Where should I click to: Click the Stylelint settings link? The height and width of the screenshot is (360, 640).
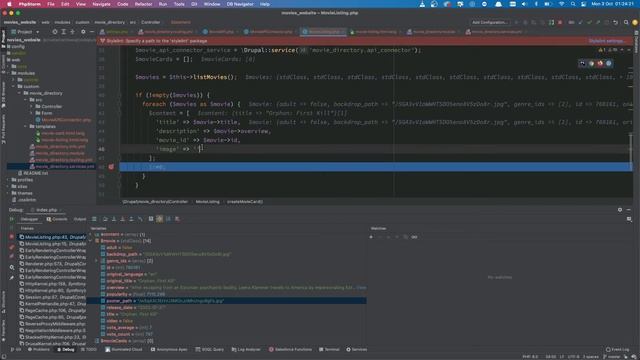pos(607,41)
